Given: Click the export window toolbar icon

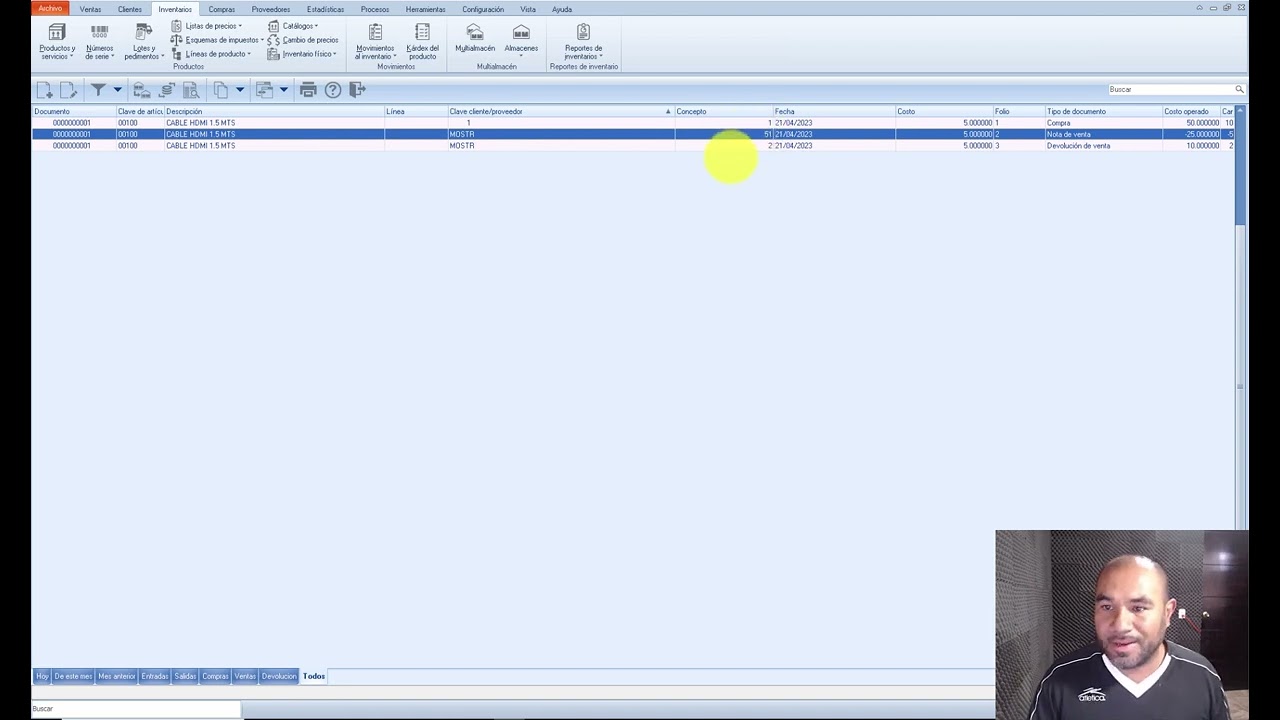Looking at the screenshot, I should click(x=264, y=90).
